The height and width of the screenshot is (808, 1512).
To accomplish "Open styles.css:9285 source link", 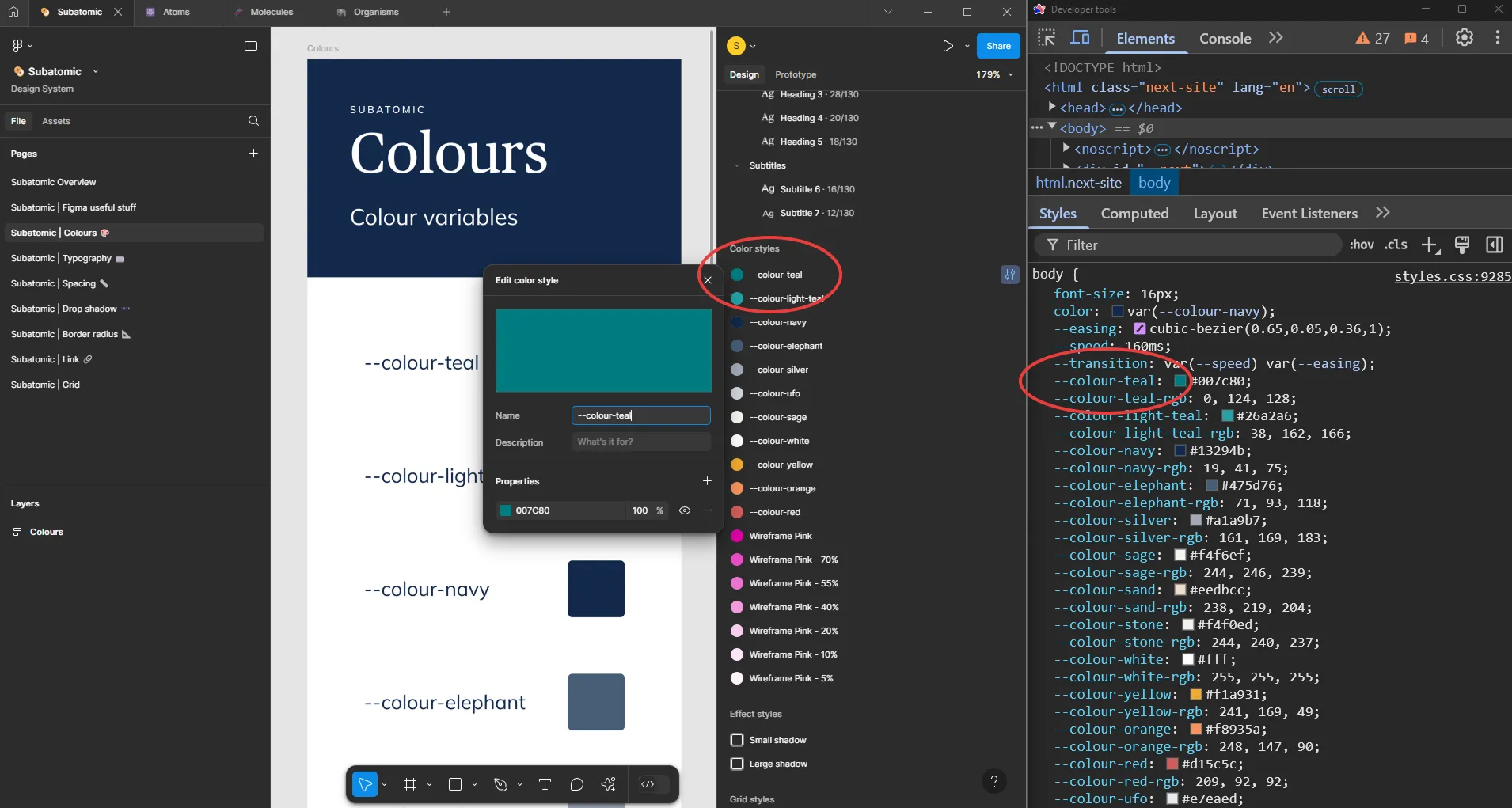I will 1453,276.
